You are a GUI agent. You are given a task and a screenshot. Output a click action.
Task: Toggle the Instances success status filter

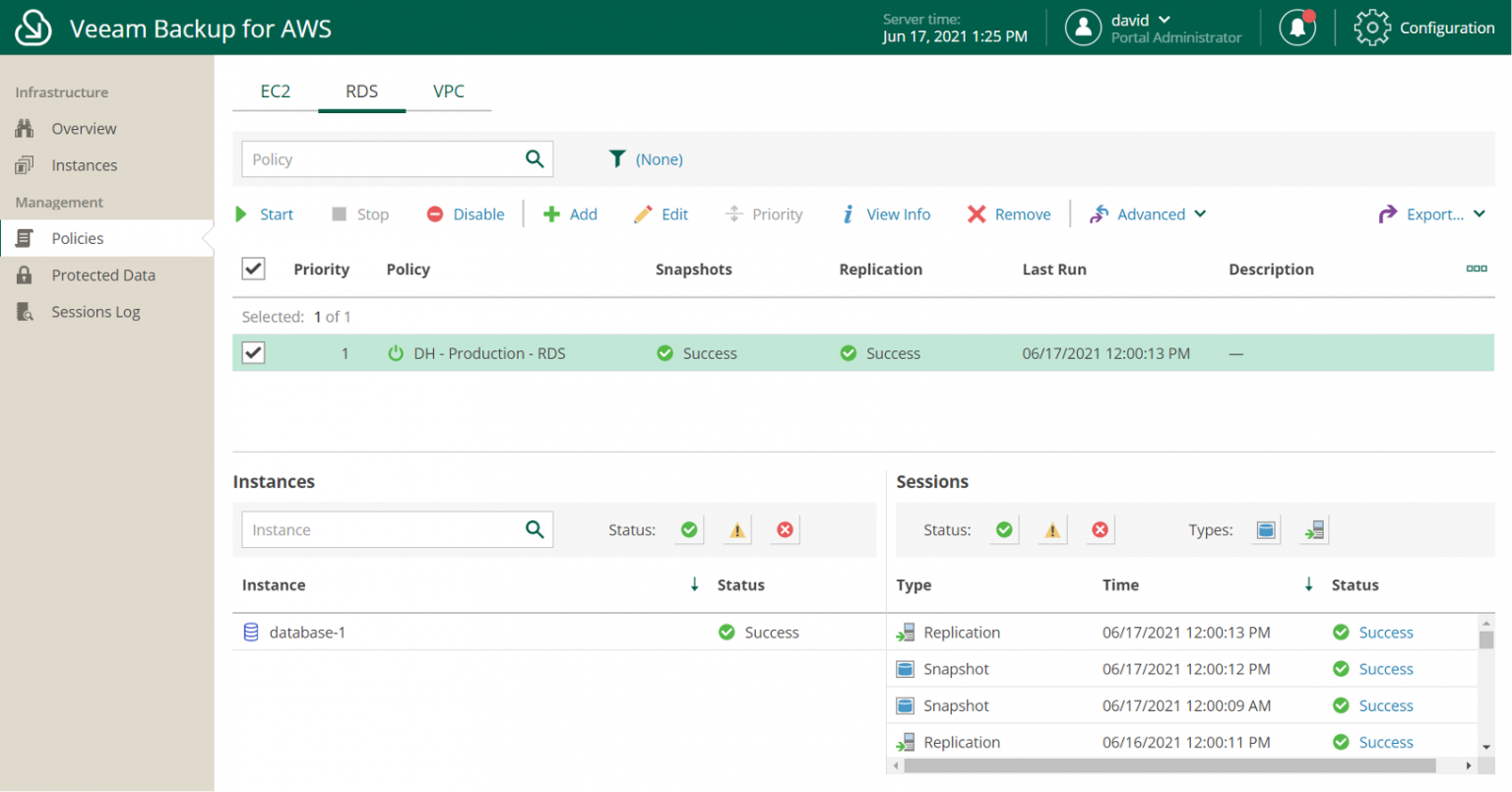pos(689,530)
